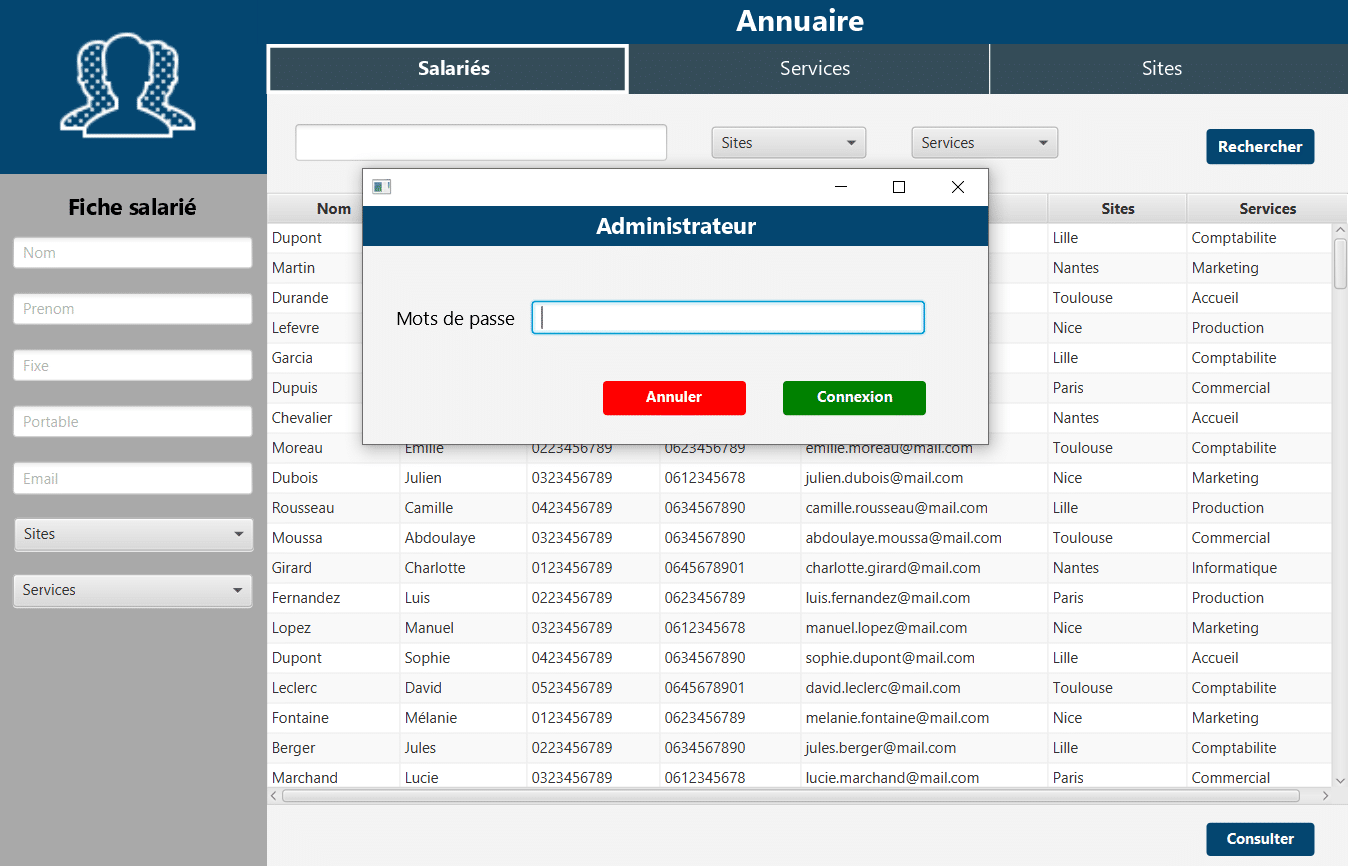Click the Nom column header
The image size is (1348, 866).
(333, 208)
